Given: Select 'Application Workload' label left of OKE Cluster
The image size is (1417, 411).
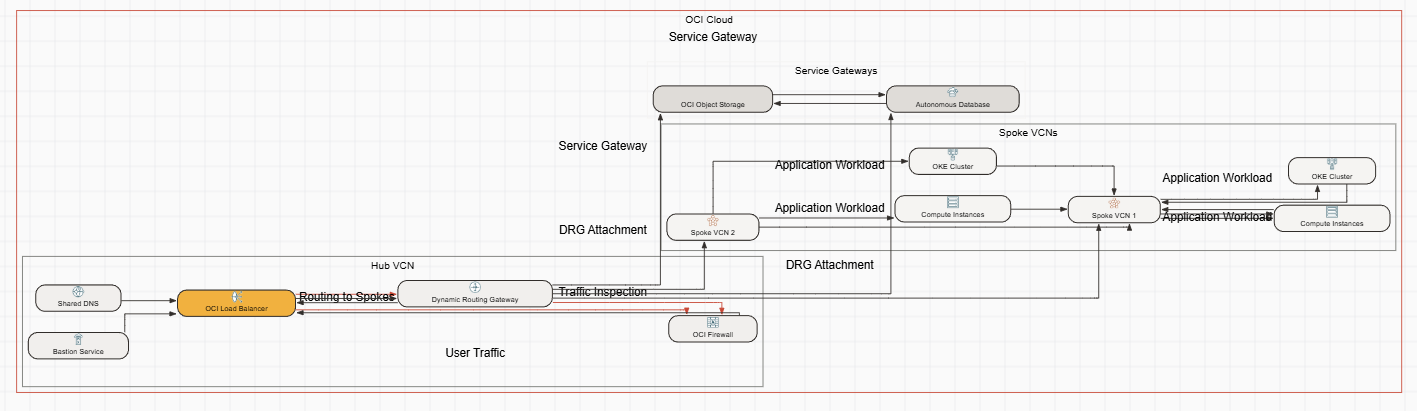Looking at the screenshot, I should [830, 165].
